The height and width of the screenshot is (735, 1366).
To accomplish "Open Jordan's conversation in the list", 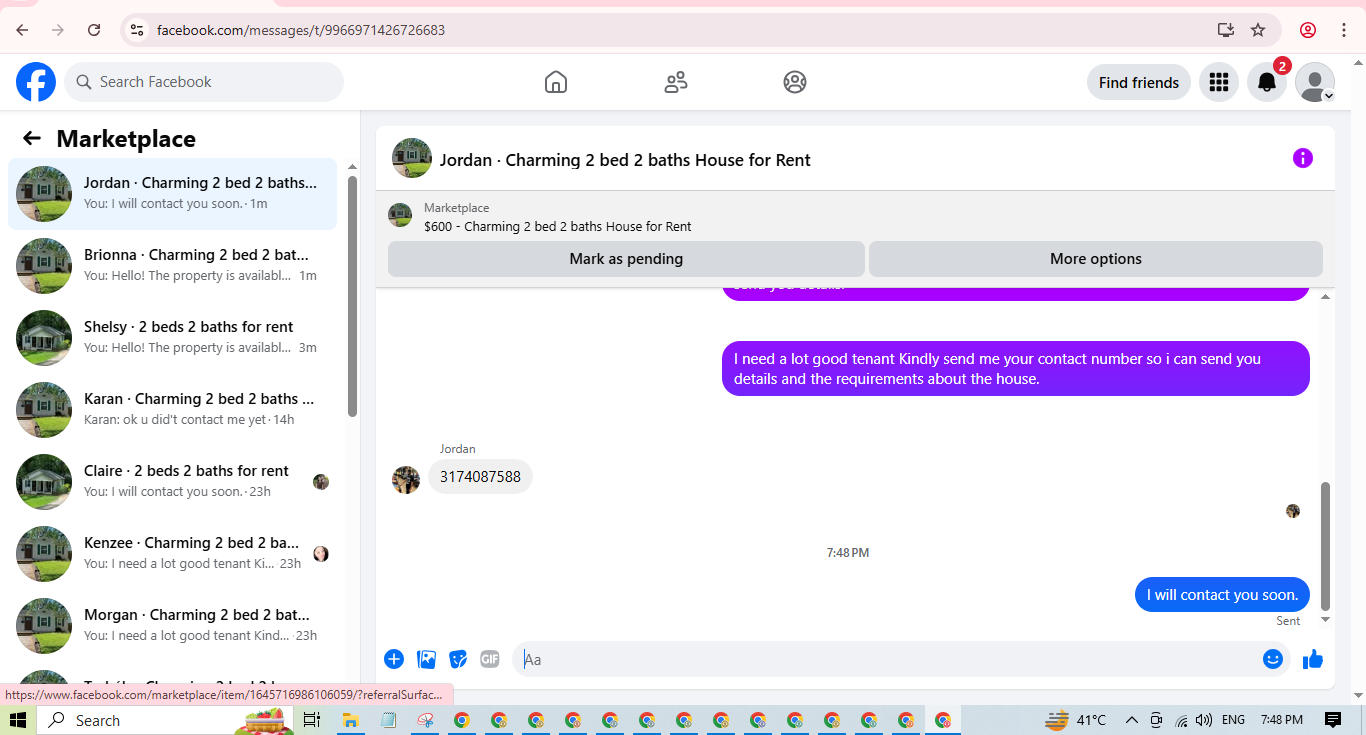I will [x=172, y=194].
